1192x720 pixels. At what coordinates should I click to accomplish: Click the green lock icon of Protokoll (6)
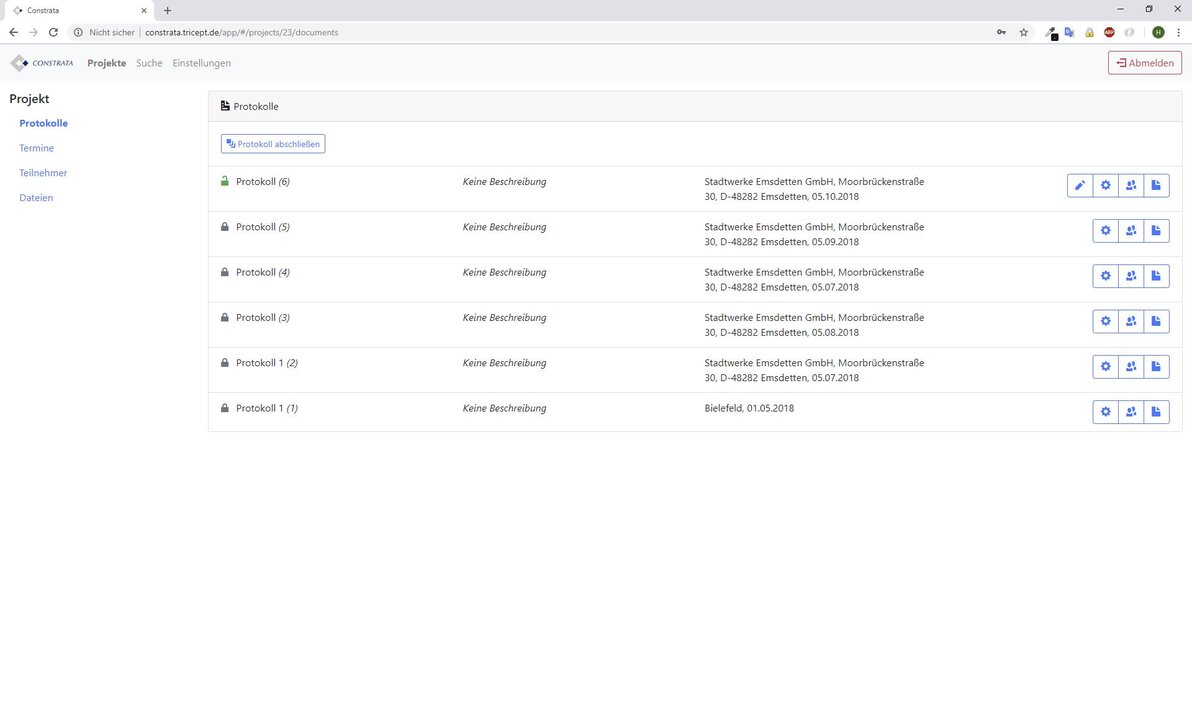(x=225, y=182)
